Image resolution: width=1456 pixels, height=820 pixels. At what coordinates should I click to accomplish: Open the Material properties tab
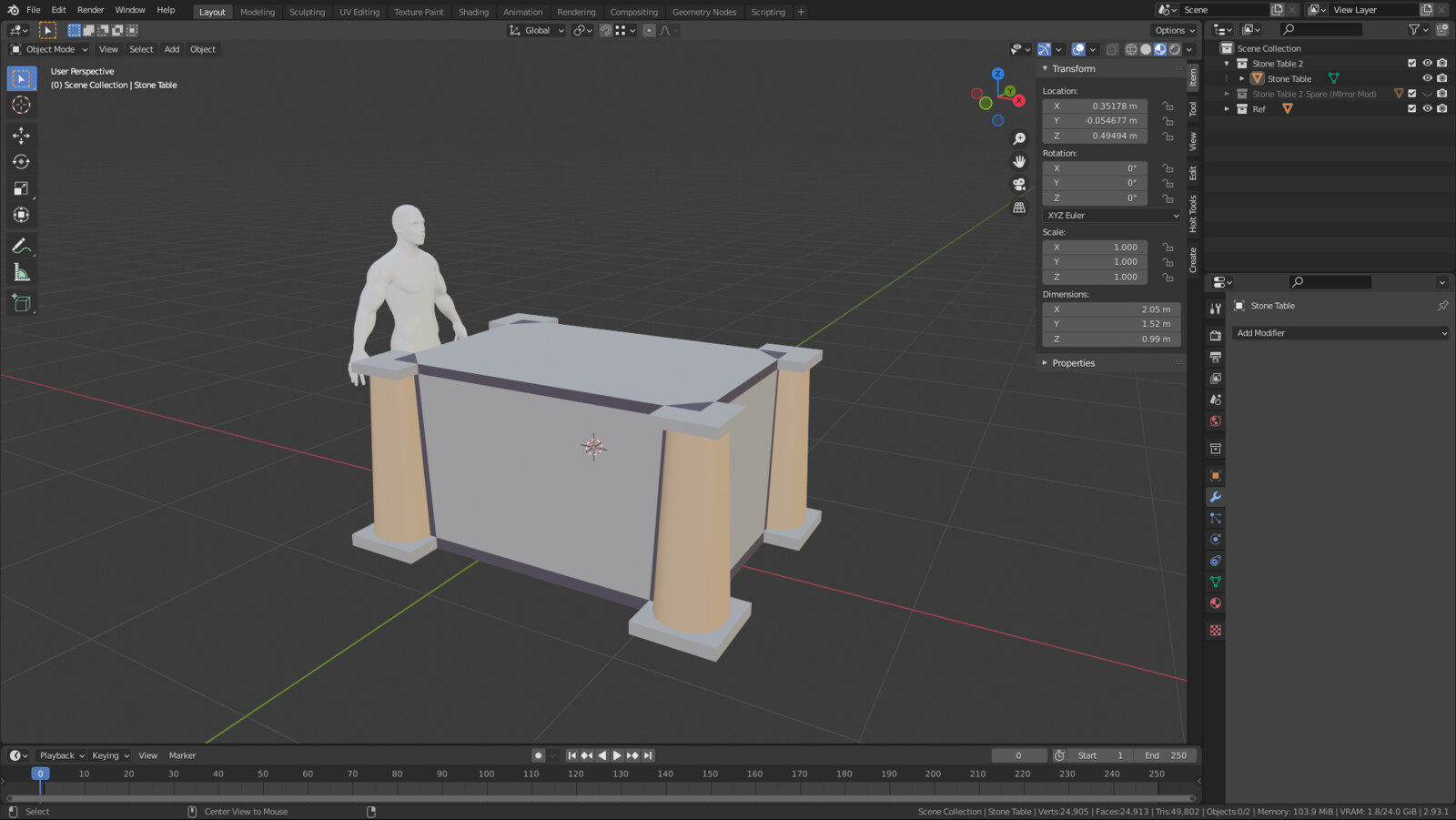[1215, 603]
